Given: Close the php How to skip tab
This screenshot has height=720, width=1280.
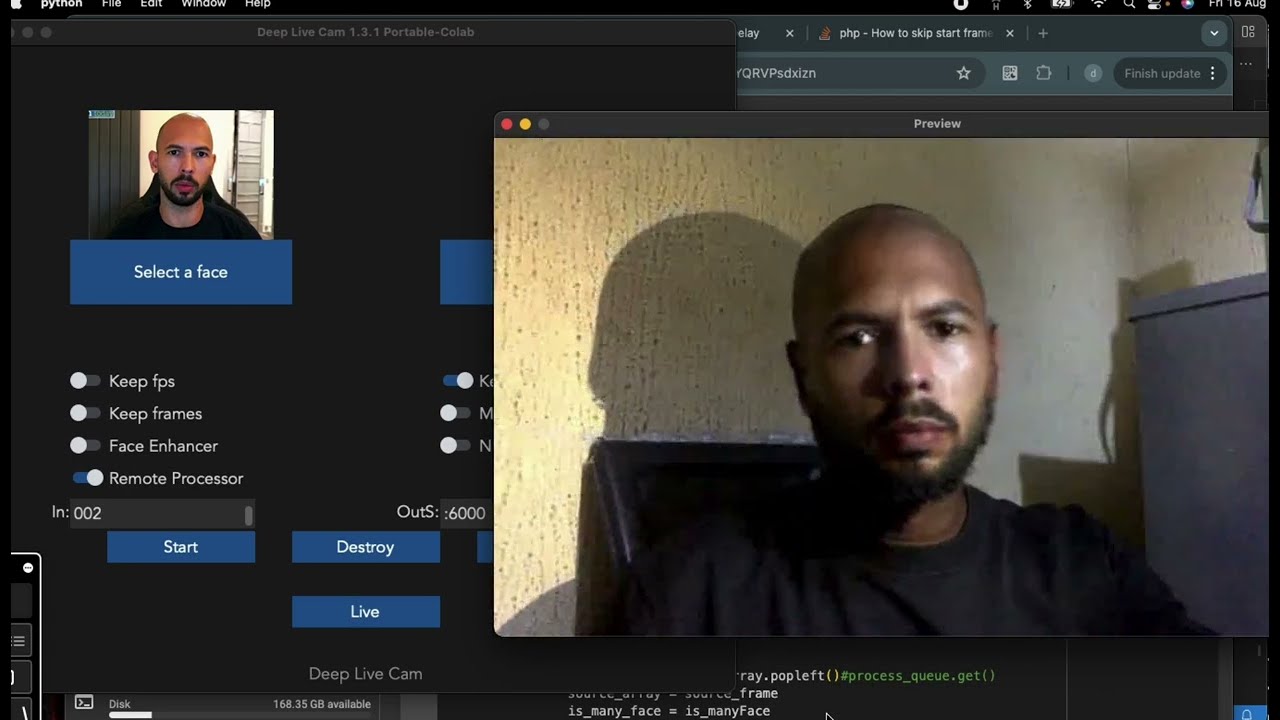Looking at the screenshot, I should coord(1010,33).
